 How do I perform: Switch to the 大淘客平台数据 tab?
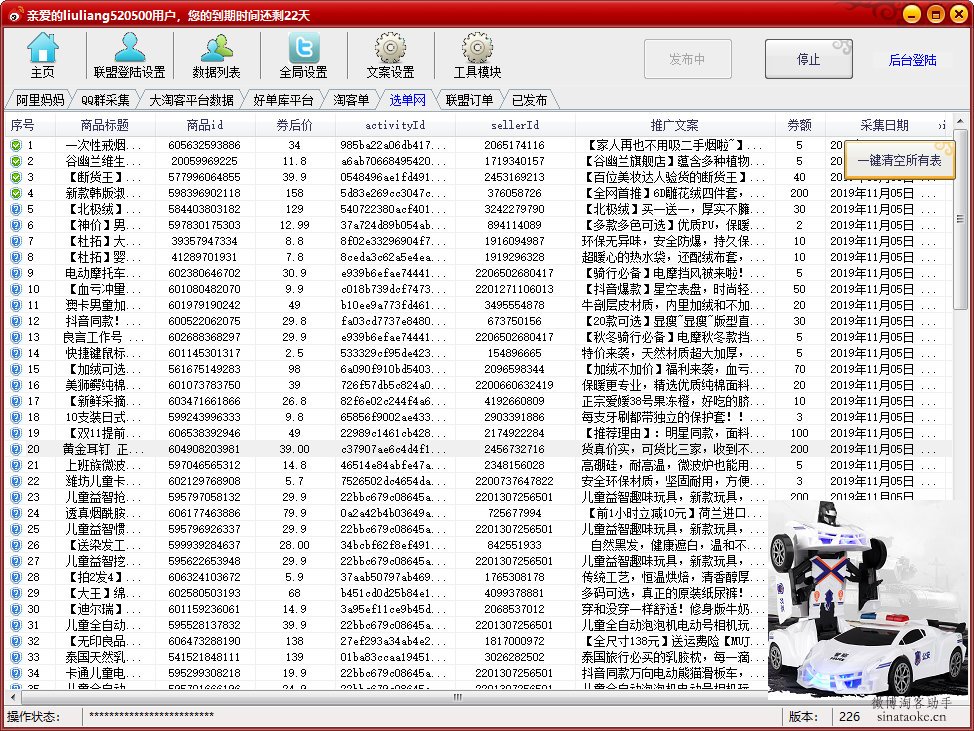coord(192,100)
